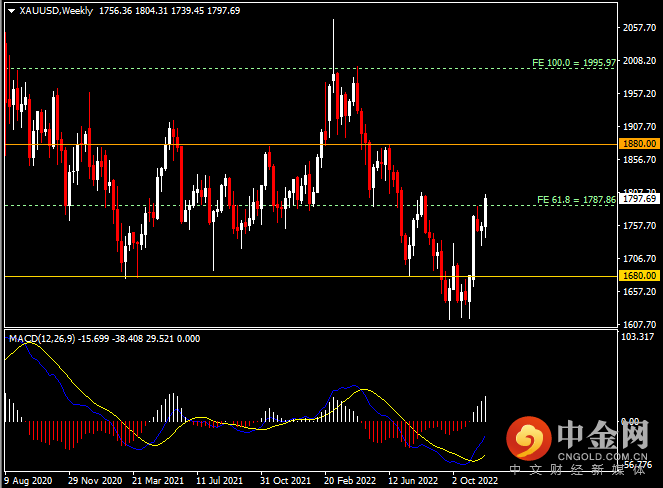Viewport: 663px width, 488px height.
Task: Select the orange 1880.00 price level tag
Action: coord(636,144)
